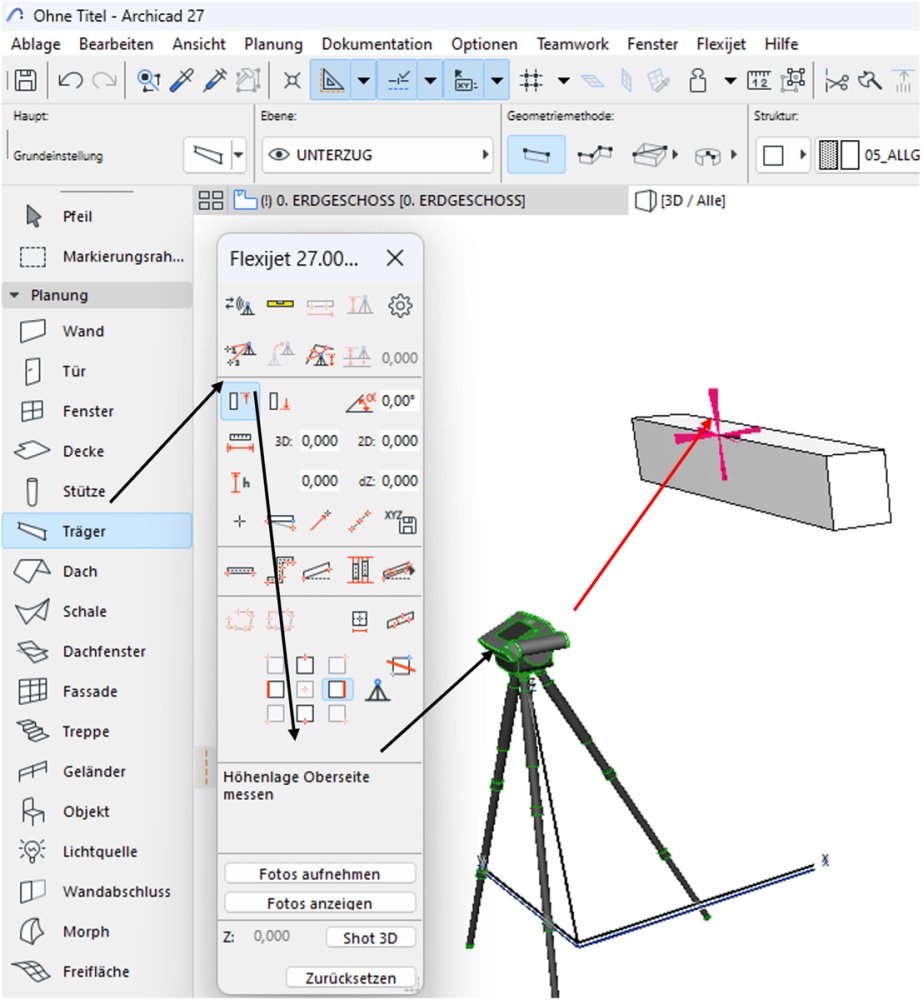The width and height of the screenshot is (923, 1000).
Task: Click the Fotos anzeigen button
Action: pos(320,903)
